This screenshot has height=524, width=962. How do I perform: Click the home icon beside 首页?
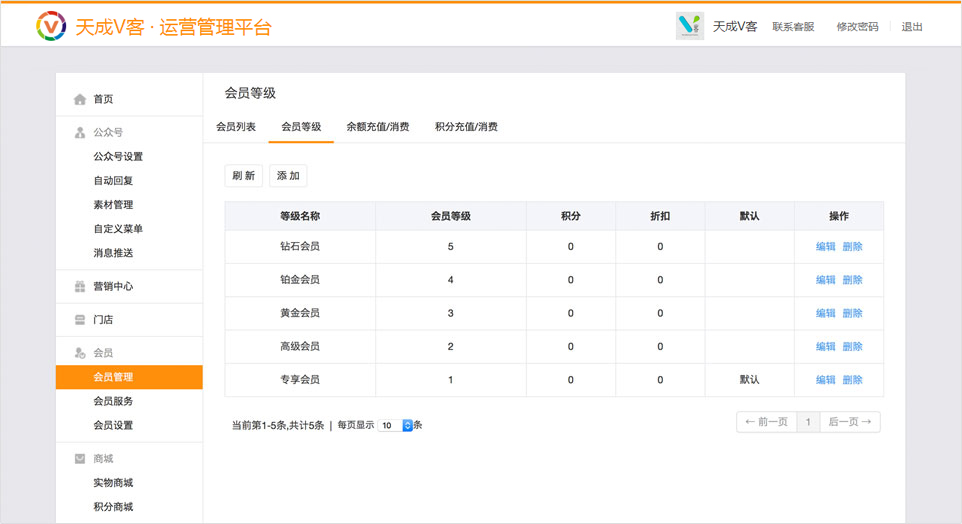click(x=80, y=99)
